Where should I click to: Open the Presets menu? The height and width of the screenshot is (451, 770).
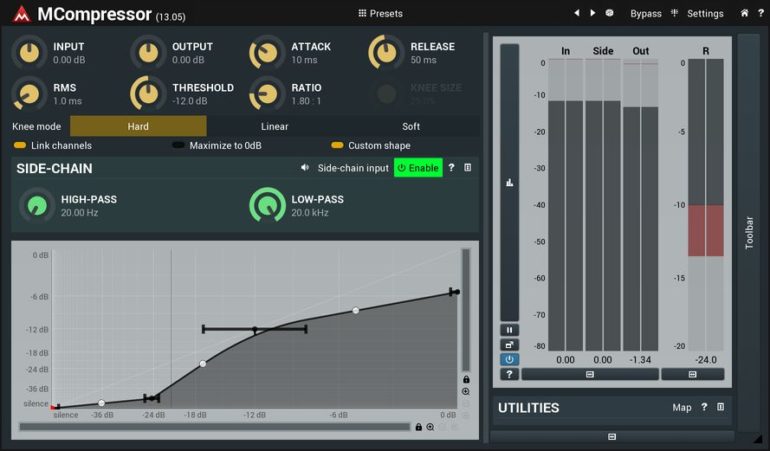pyautogui.click(x=380, y=13)
